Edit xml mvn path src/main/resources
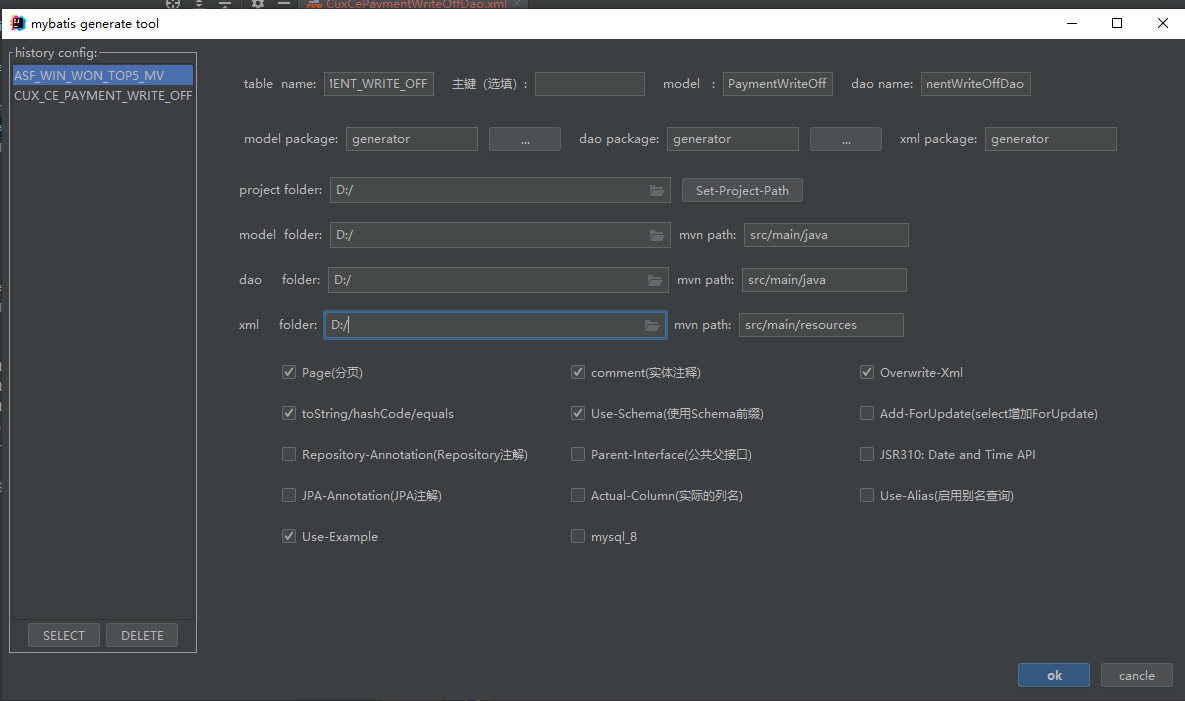This screenshot has height=701, width=1185. 821,325
